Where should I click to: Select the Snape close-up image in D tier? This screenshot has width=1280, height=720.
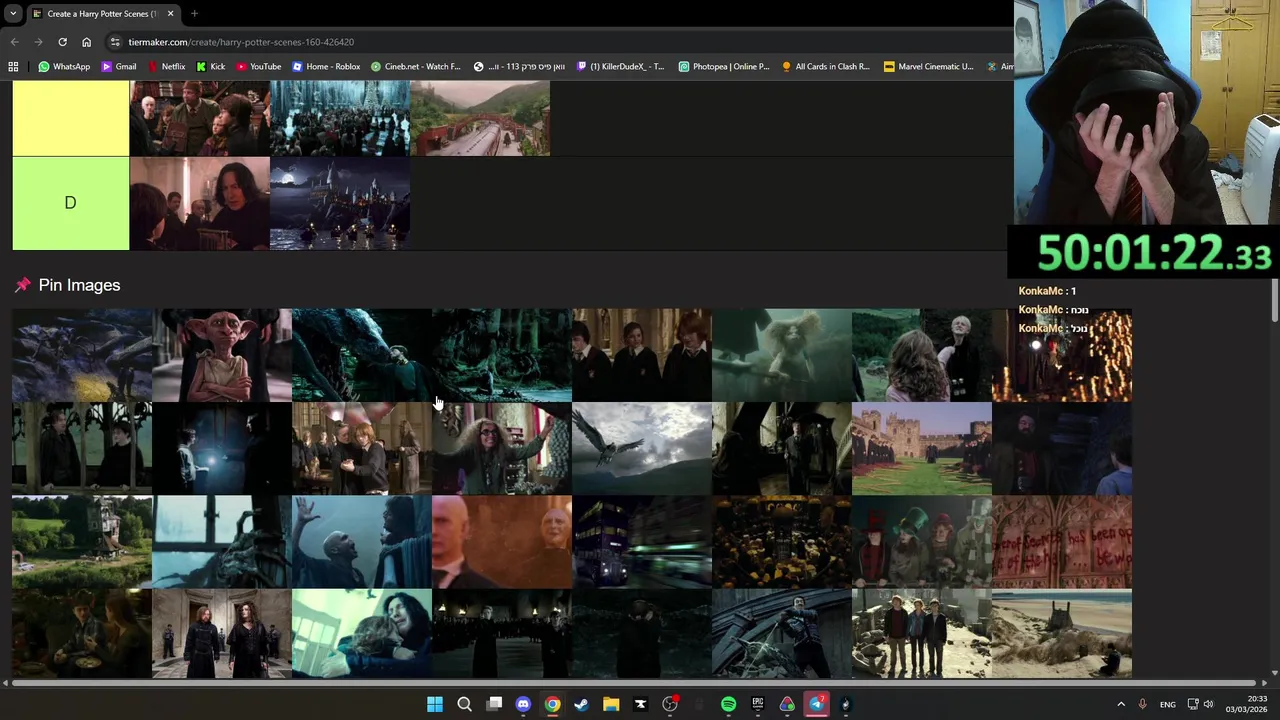click(x=200, y=203)
